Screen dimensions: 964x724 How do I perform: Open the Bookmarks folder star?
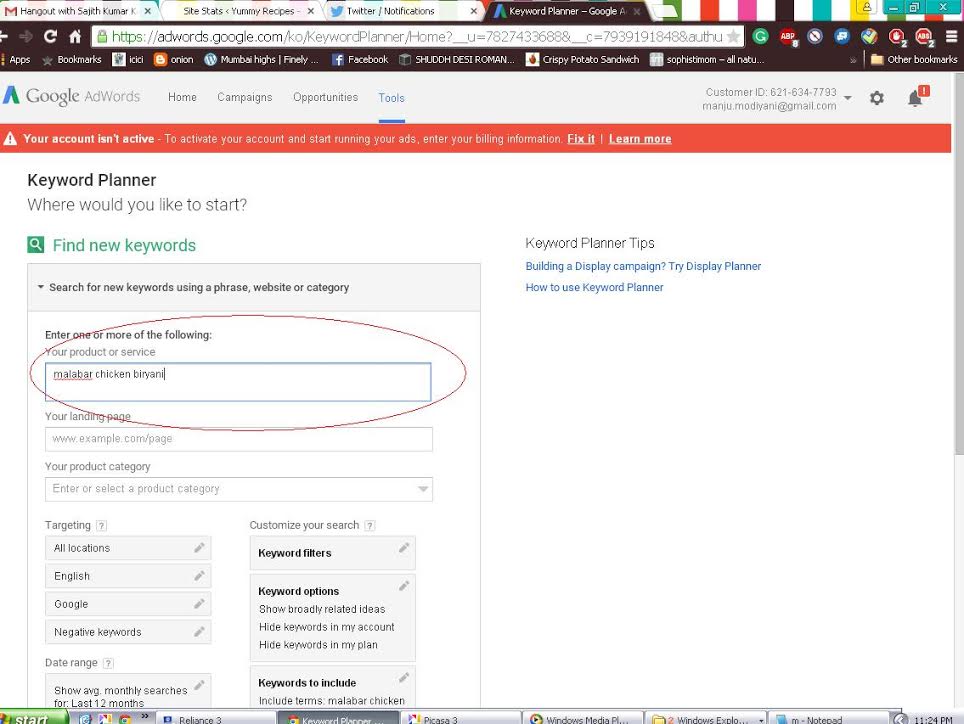pos(71,60)
